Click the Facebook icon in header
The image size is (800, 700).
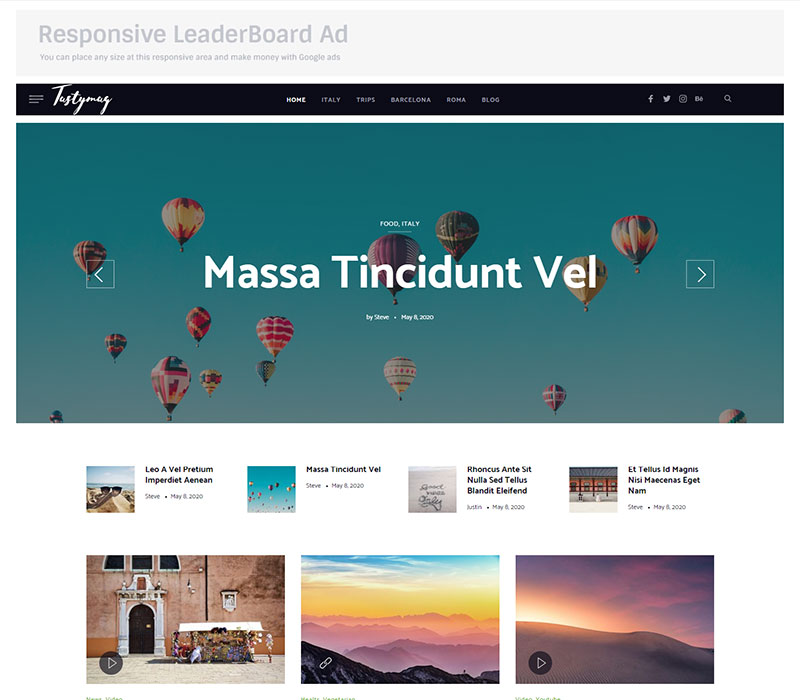tap(651, 98)
